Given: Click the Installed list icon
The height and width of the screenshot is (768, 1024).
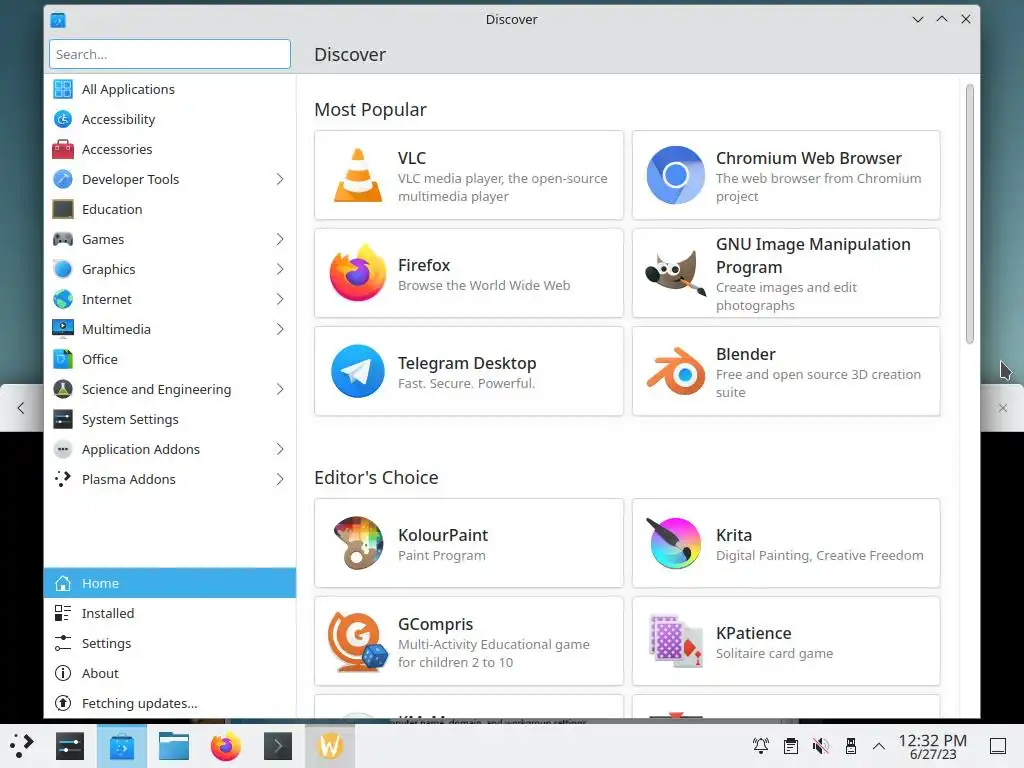Looking at the screenshot, I should click(63, 613).
